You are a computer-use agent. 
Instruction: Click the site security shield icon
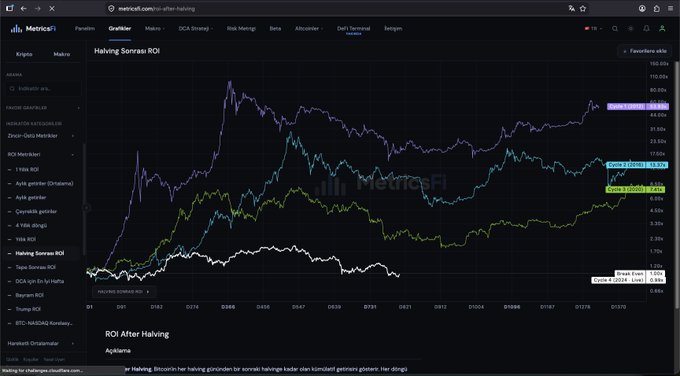click(111, 9)
